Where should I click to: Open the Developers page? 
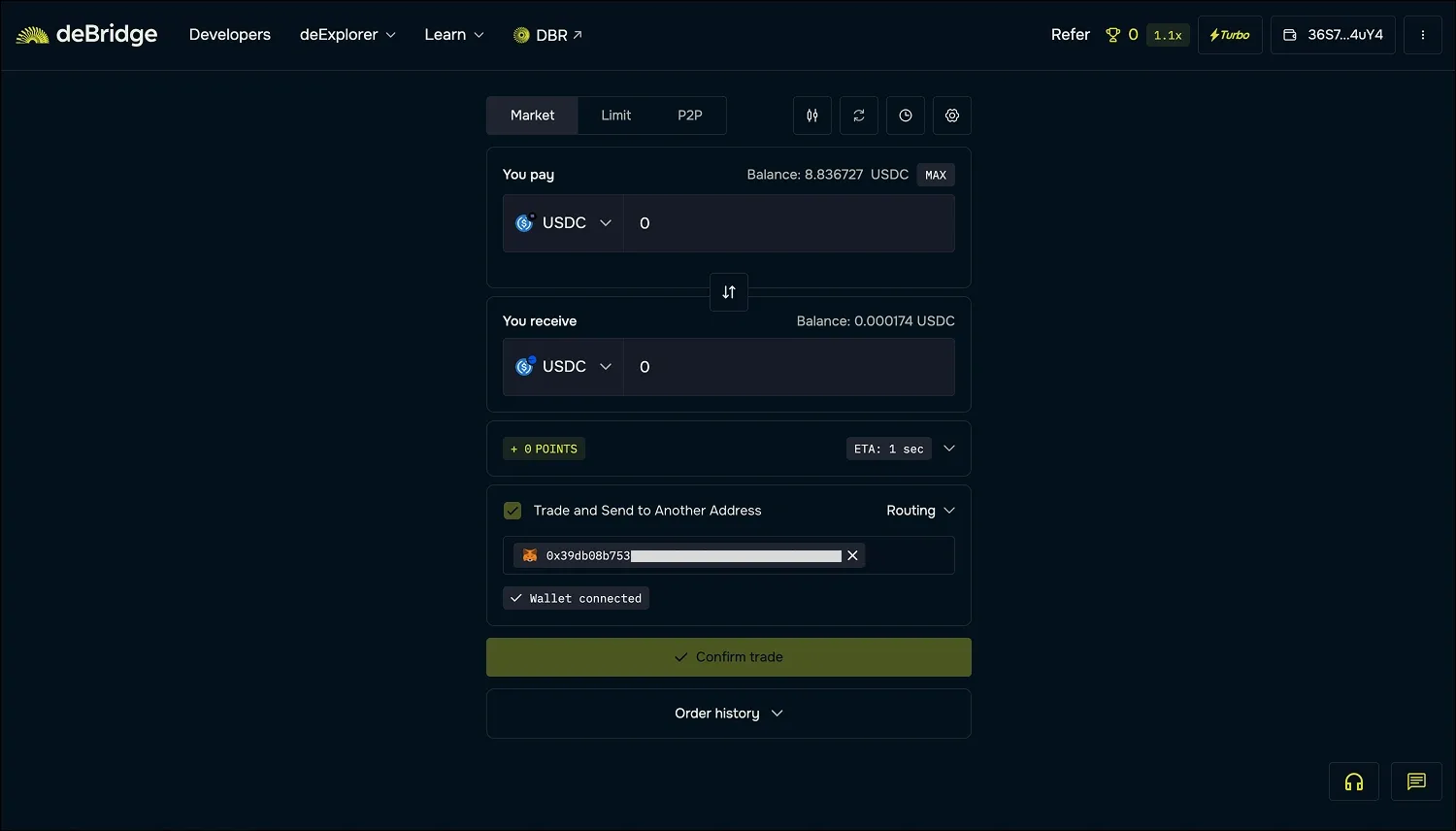tap(230, 35)
